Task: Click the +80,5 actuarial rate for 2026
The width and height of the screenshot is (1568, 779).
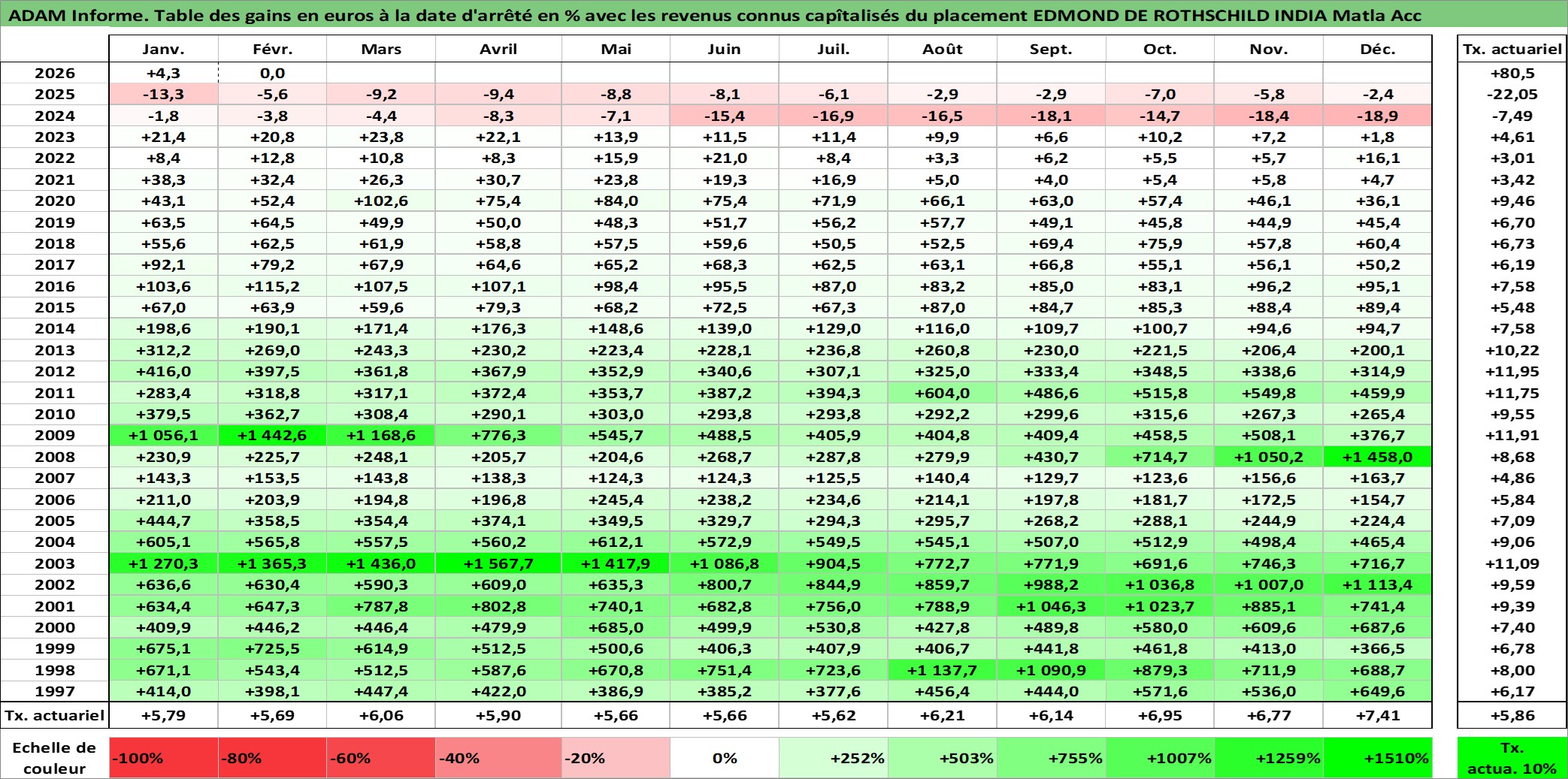Action: 1512,73
